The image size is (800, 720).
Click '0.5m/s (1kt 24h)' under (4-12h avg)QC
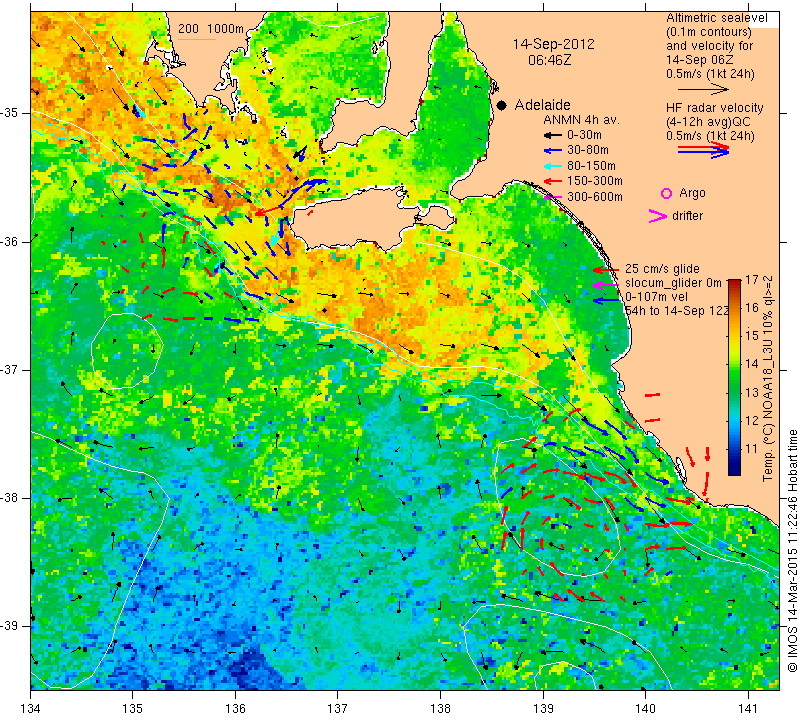click(x=710, y=136)
